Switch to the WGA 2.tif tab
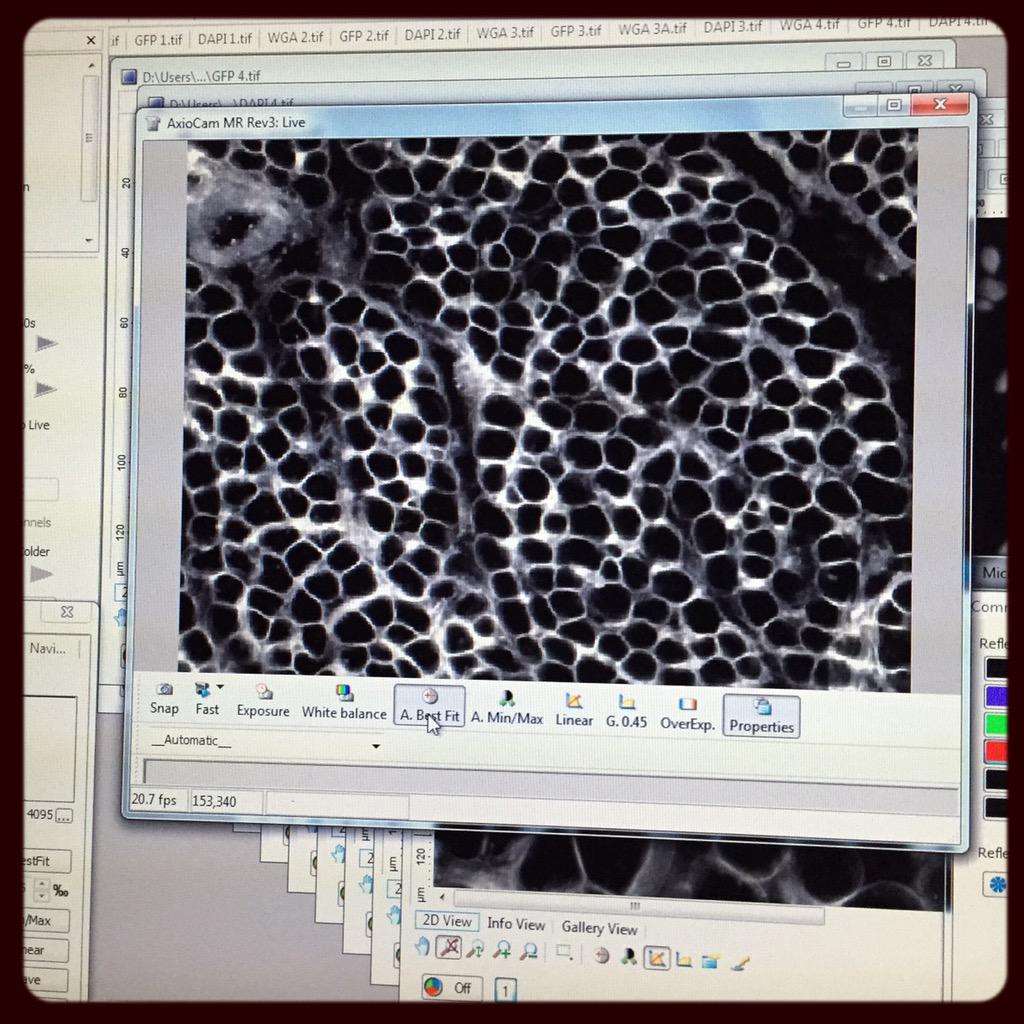Screen dimensions: 1024x1024 click(x=295, y=37)
